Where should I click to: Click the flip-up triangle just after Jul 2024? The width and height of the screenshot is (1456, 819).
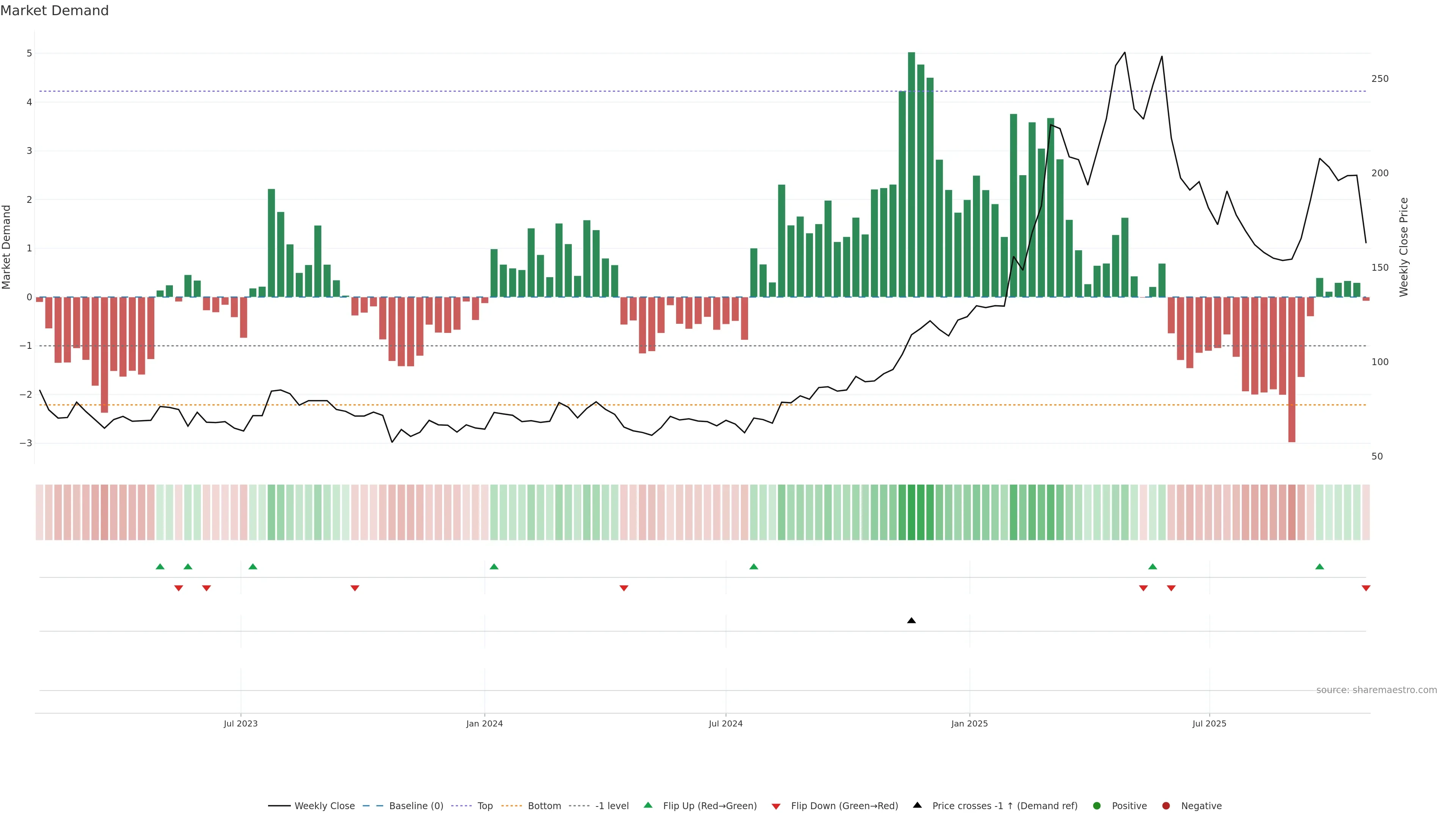[753, 566]
